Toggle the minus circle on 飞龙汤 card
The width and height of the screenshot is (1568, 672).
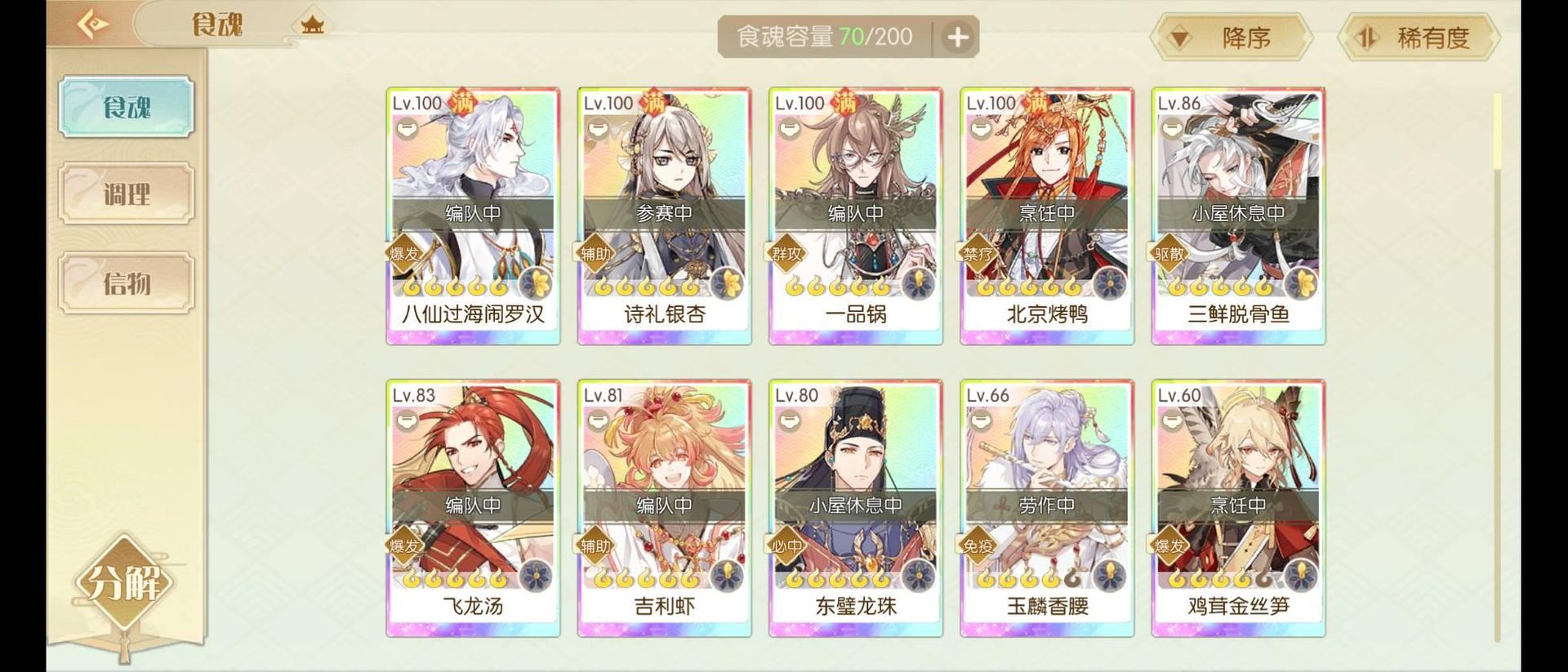pos(407,421)
